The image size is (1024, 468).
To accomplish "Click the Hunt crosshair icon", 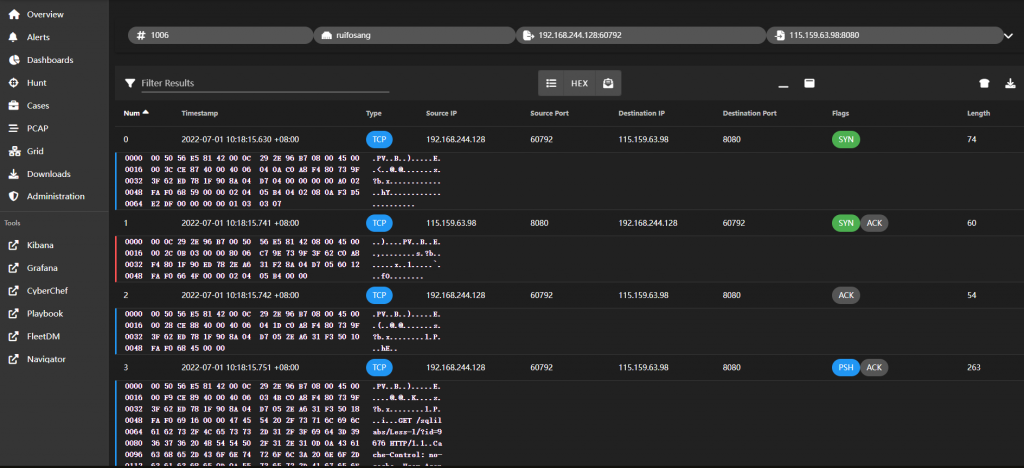I will pos(14,83).
